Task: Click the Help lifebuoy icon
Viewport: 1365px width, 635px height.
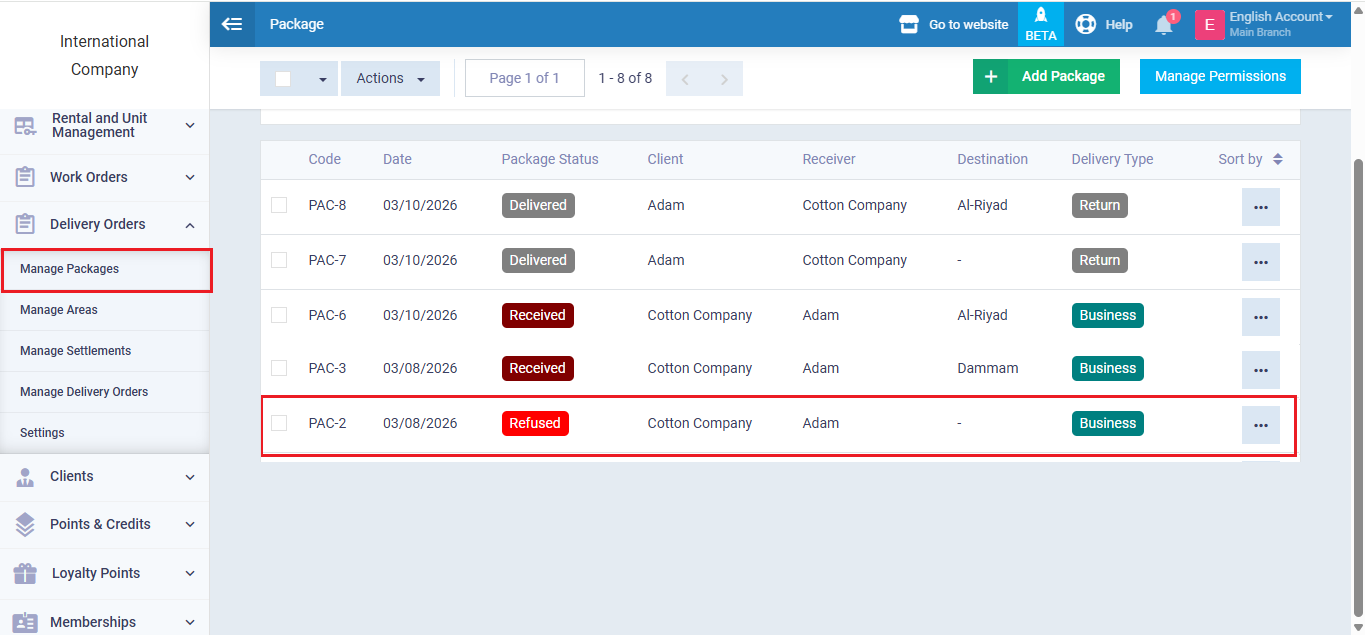Action: coord(1085,24)
